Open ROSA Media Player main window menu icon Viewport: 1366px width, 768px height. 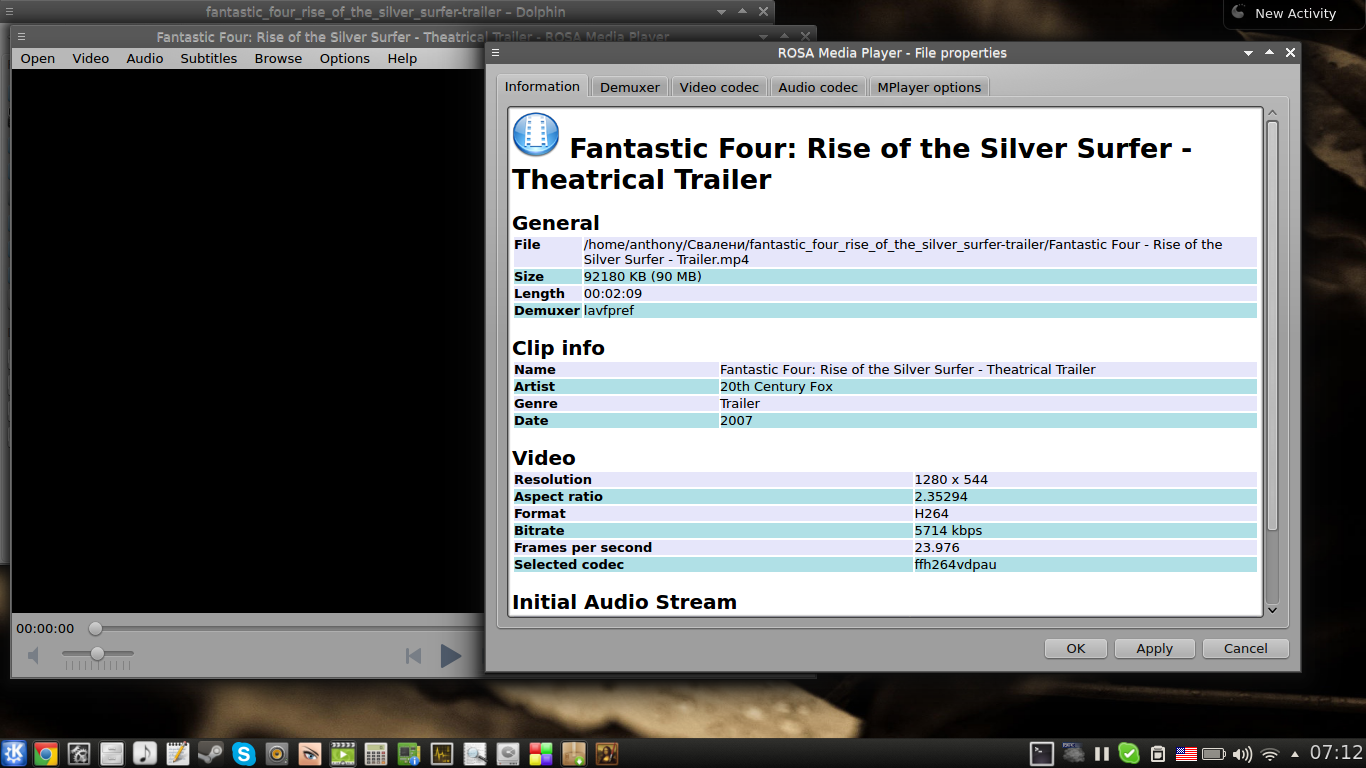tap(22, 37)
